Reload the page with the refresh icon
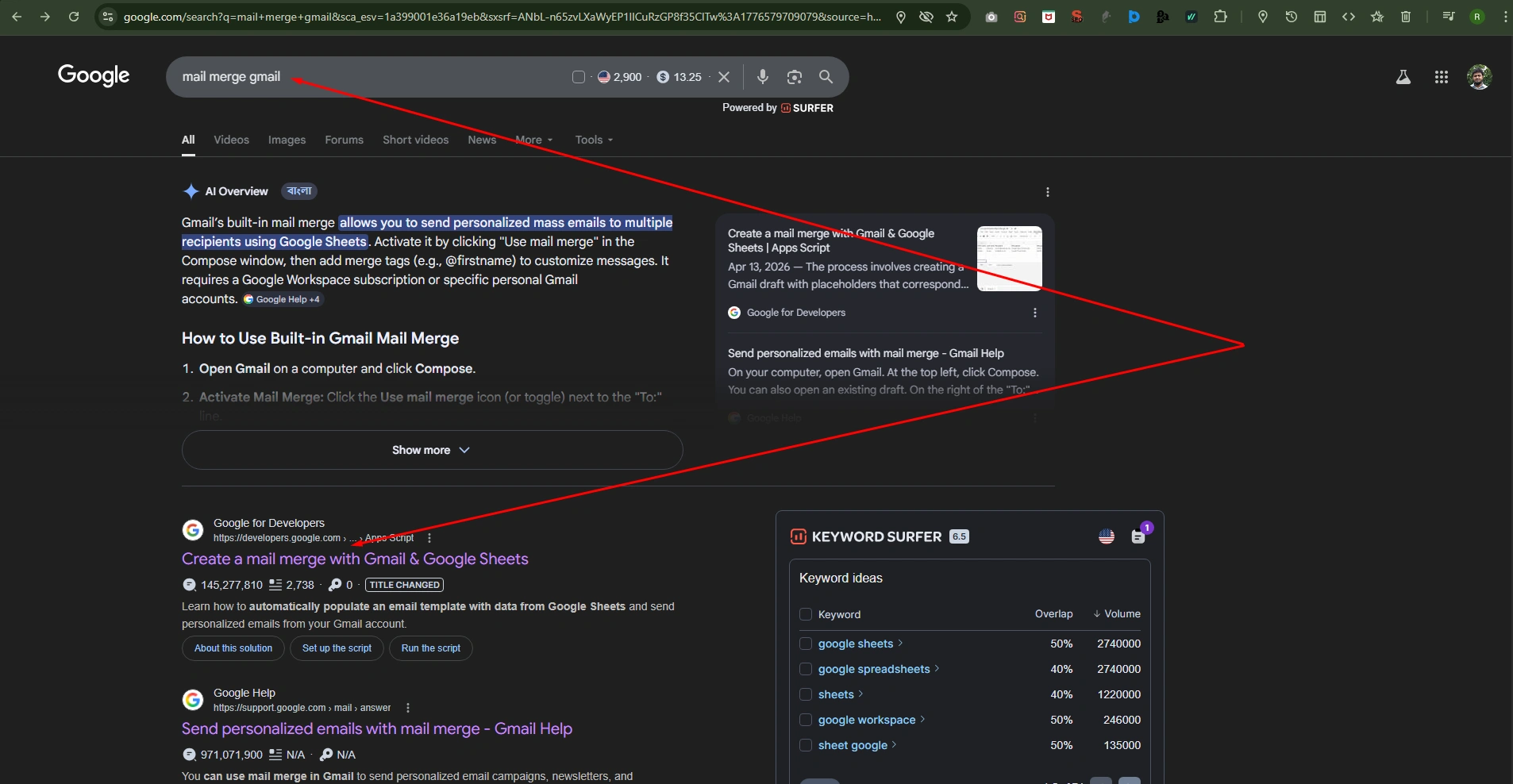The image size is (1513, 784). point(74,17)
